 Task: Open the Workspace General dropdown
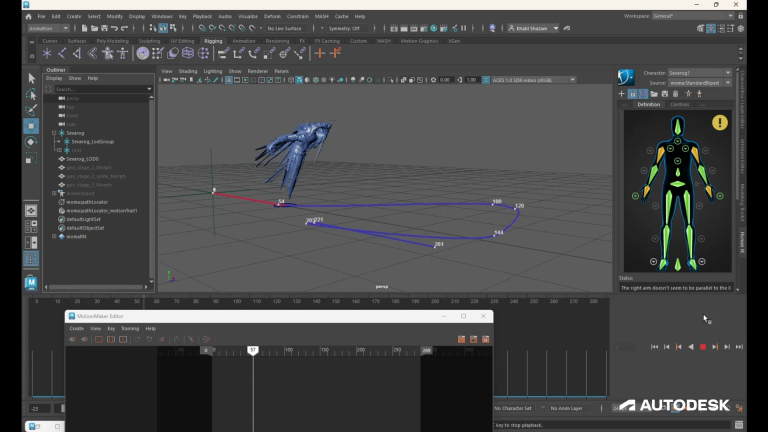point(693,16)
